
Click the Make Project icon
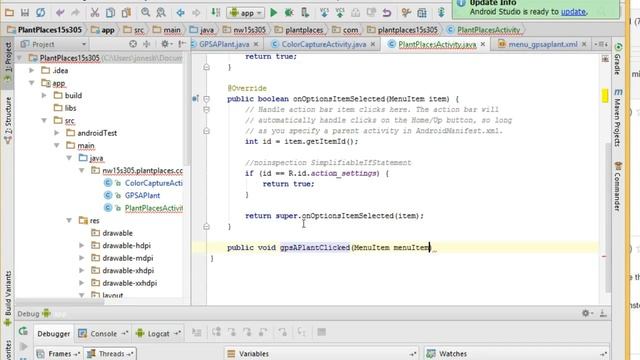[x=216, y=13]
